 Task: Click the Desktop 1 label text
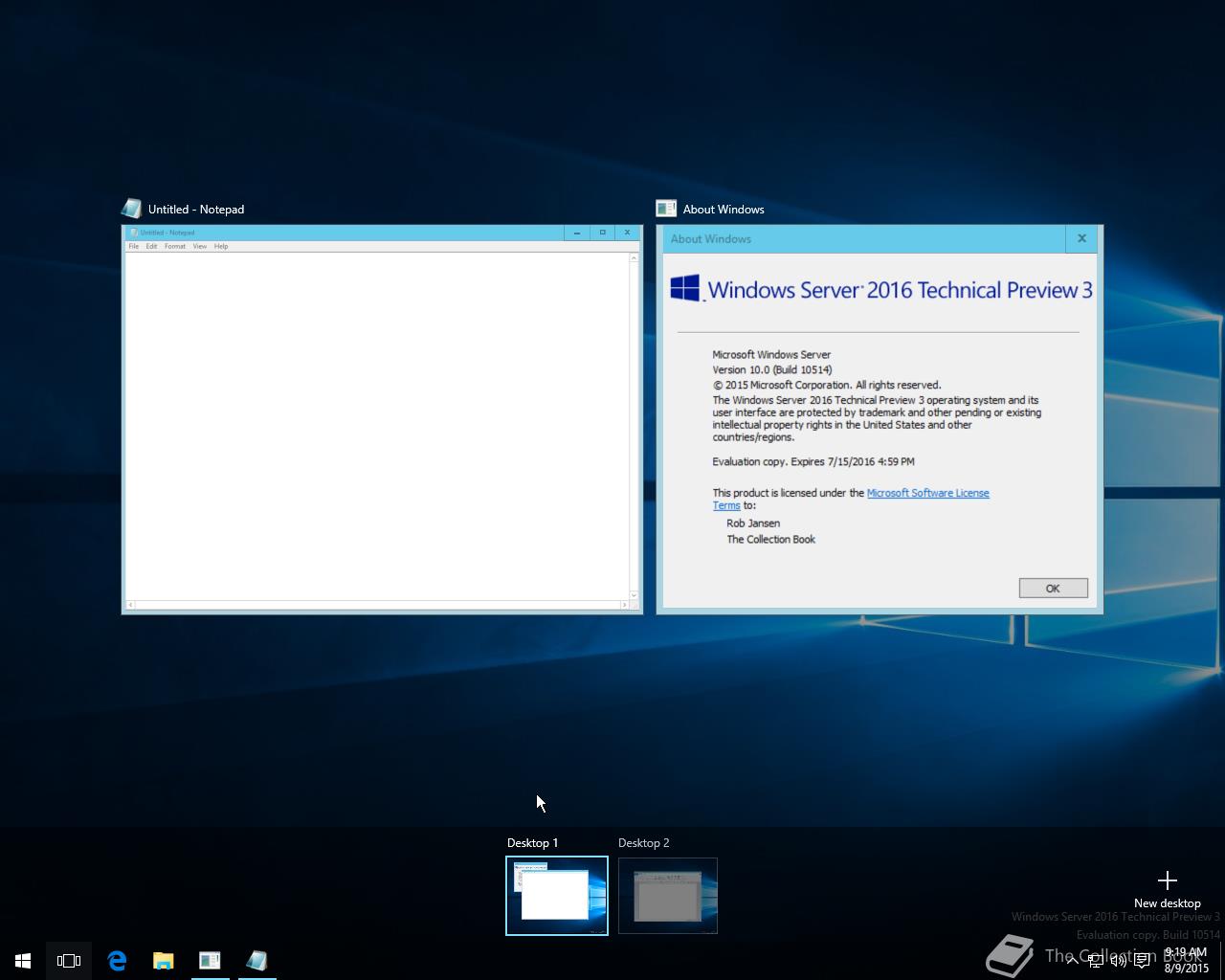(532, 843)
